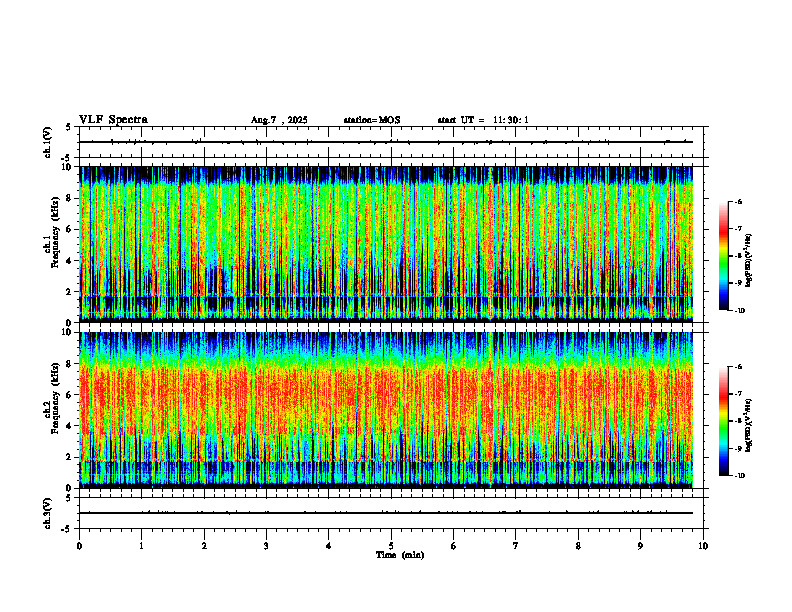792x612 pixels.
Task: Click time axis tick label "6"
Action: [454, 546]
